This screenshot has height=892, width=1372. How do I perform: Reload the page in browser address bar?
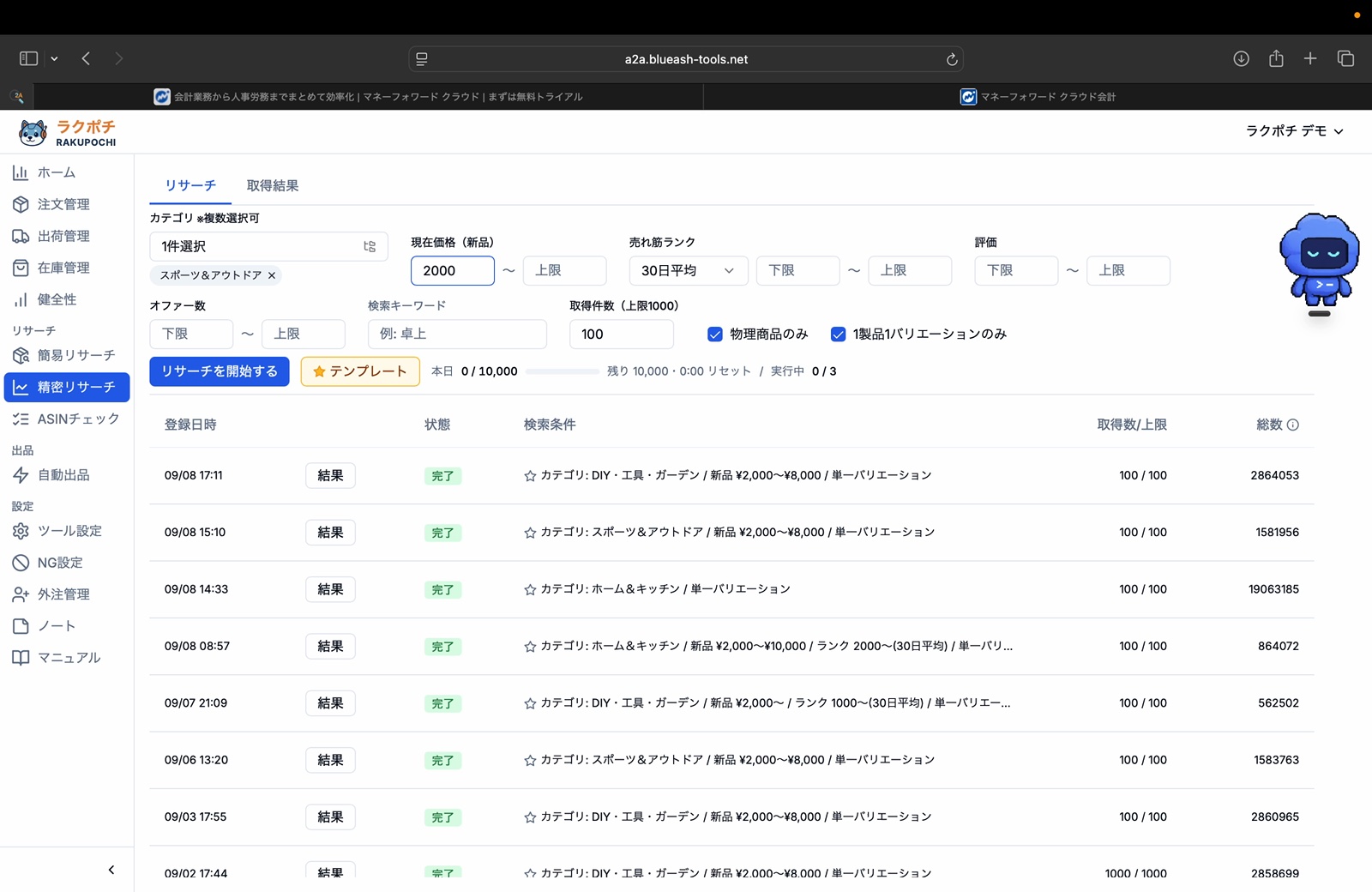click(951, 59)
